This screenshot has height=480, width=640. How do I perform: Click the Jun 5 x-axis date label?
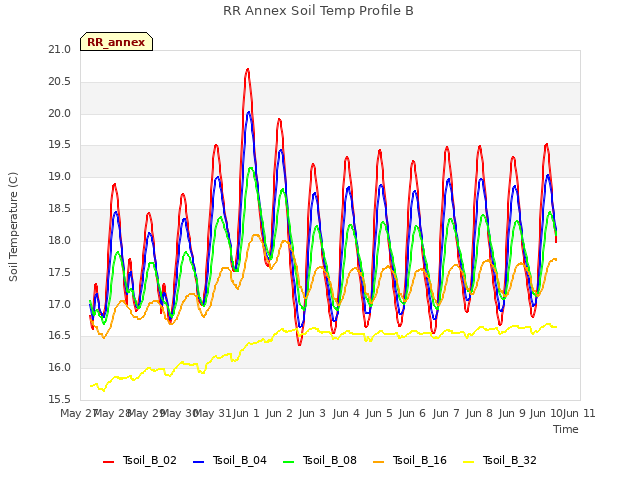[379, 414]
